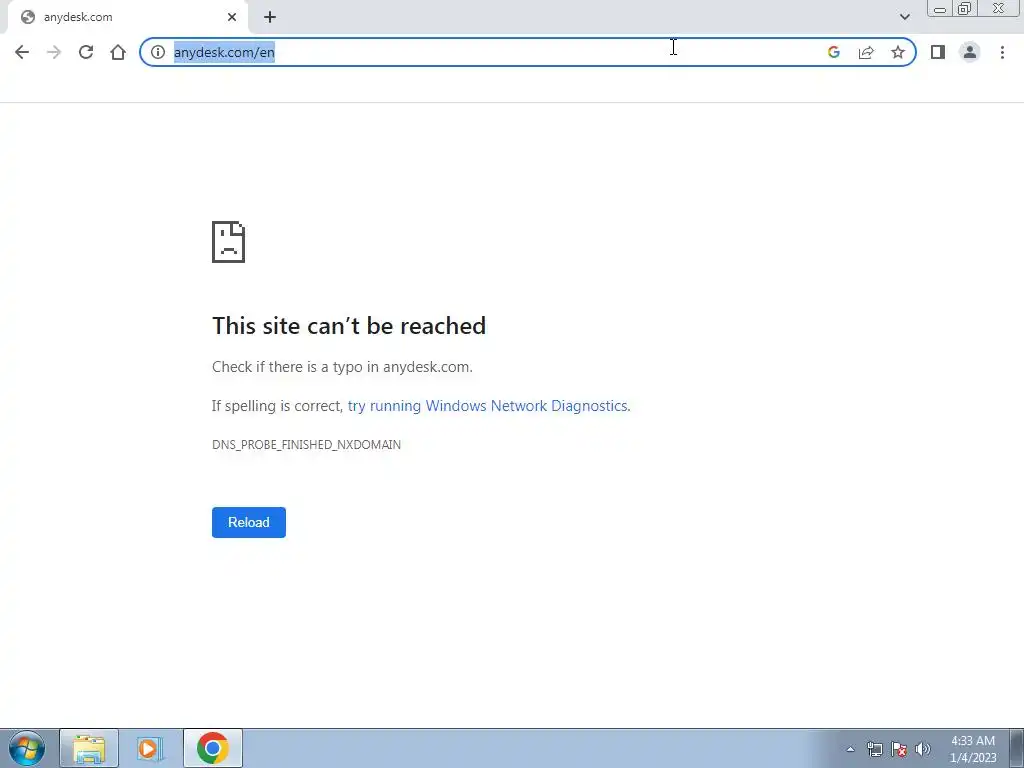The image size is (1024, 768).
Task: Open the home page via house icon
Action: (118, 52)
